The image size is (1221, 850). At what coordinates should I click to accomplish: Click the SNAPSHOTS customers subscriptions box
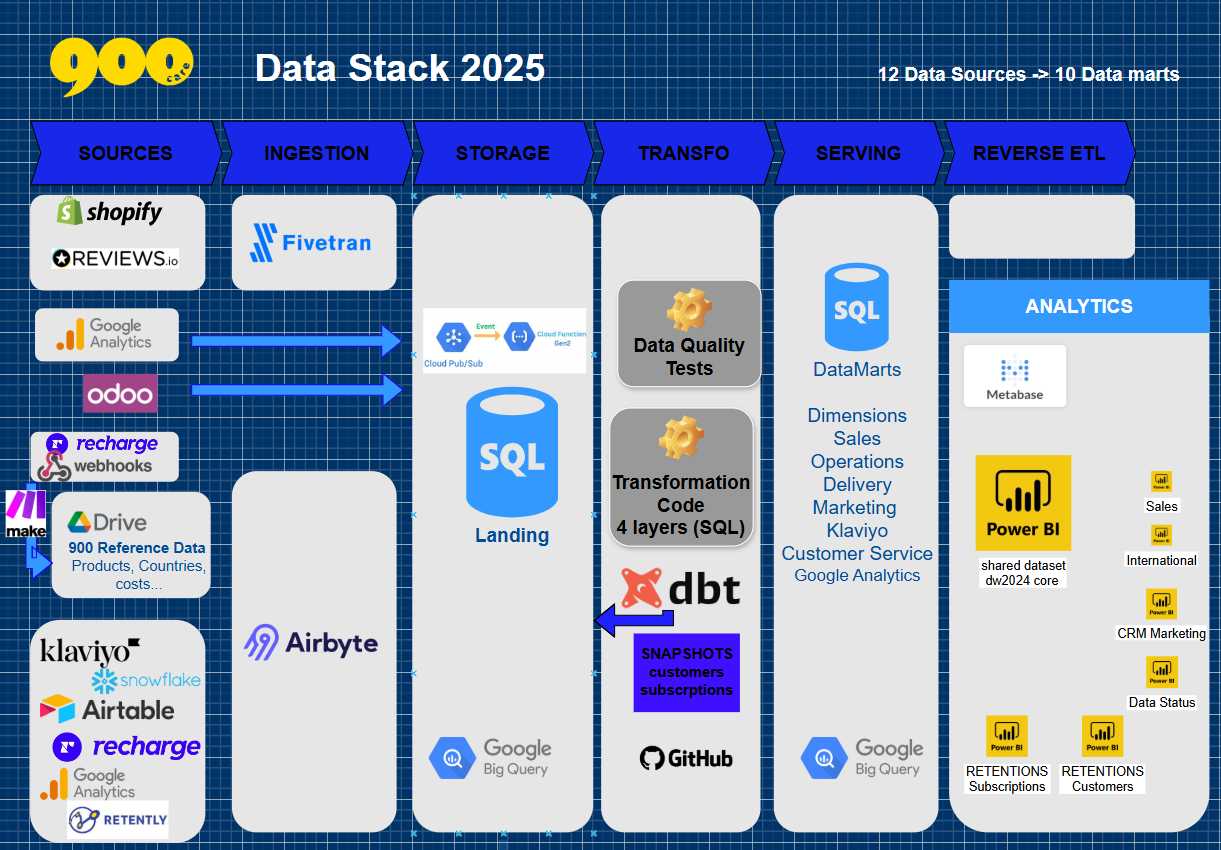(x=686, y=672)
